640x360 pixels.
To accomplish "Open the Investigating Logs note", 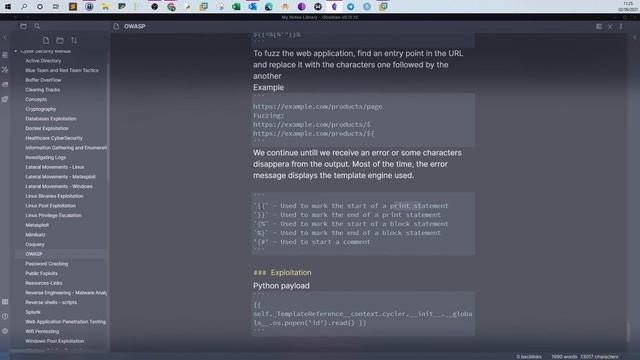I will pyautogui.click(x=45, y=157).
